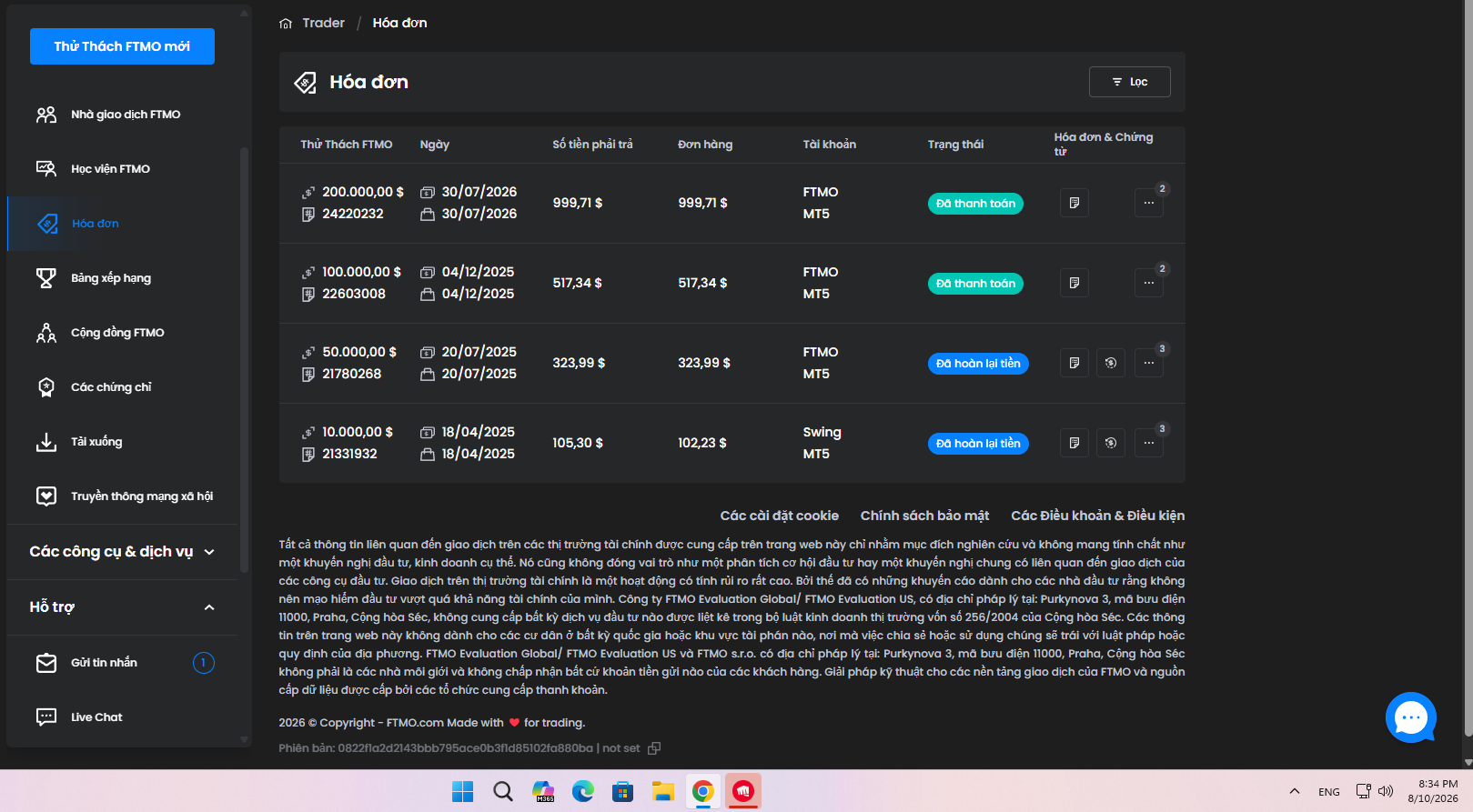Open Windows taskbar search
This screenshot has height=812, width=1473.
pos(503,792)
